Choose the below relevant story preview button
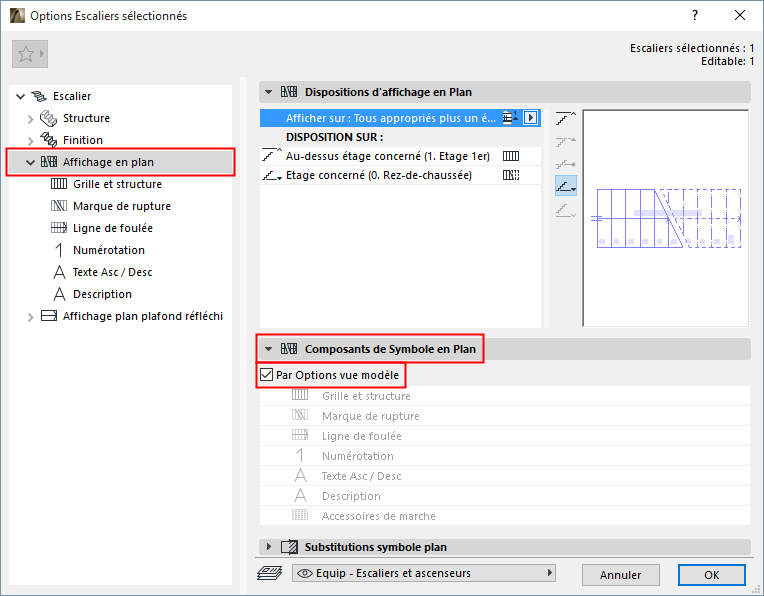Image resolution: width=764 pixels, height=596 pixels. coord(566,210)
